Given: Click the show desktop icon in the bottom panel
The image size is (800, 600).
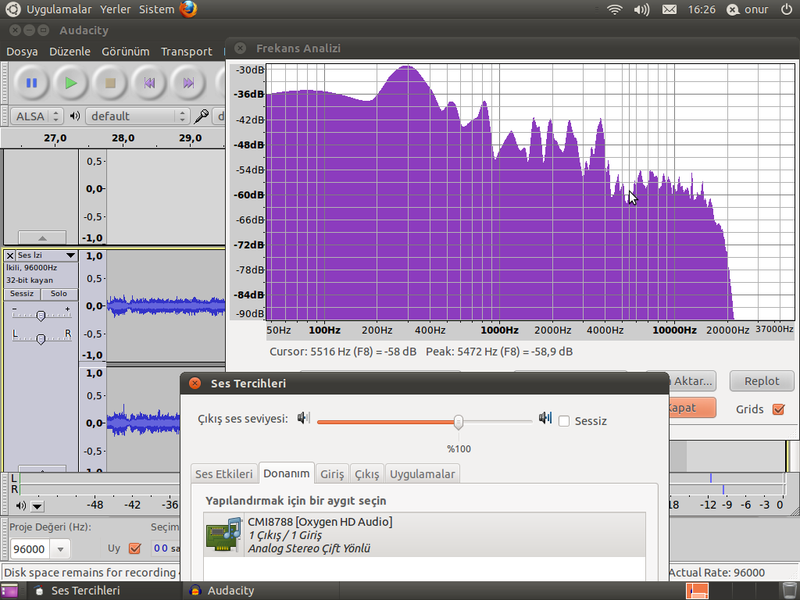Looking at the screenshot, I should tap(9, 591).
